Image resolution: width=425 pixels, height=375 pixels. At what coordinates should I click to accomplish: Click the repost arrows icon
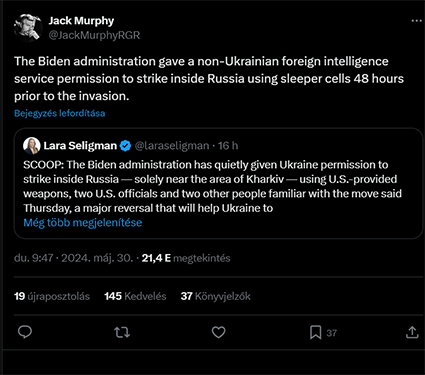pos(122,332)
